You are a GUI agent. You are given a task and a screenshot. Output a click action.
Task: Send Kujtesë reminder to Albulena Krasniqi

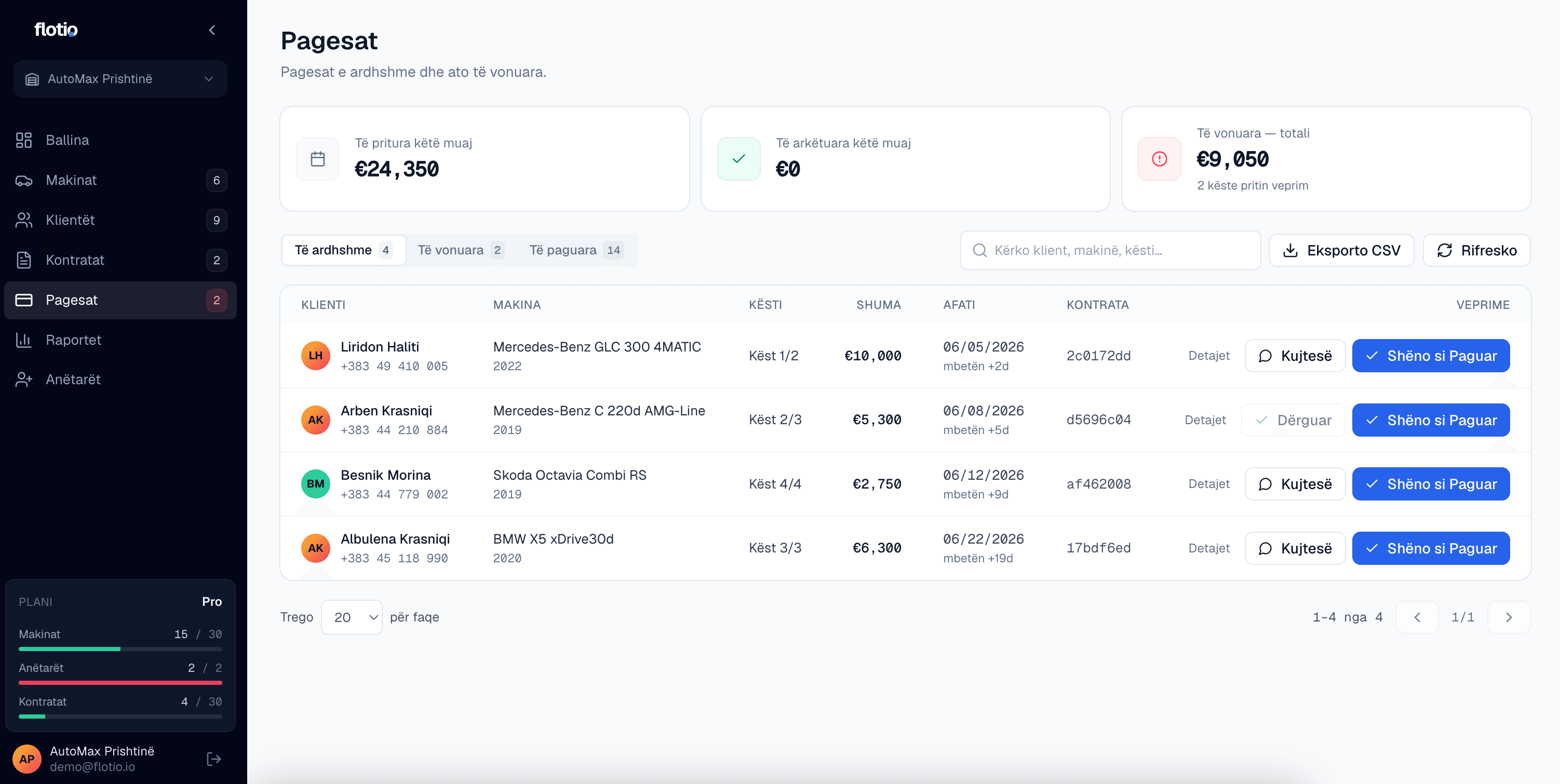(x=1295, y=548)
